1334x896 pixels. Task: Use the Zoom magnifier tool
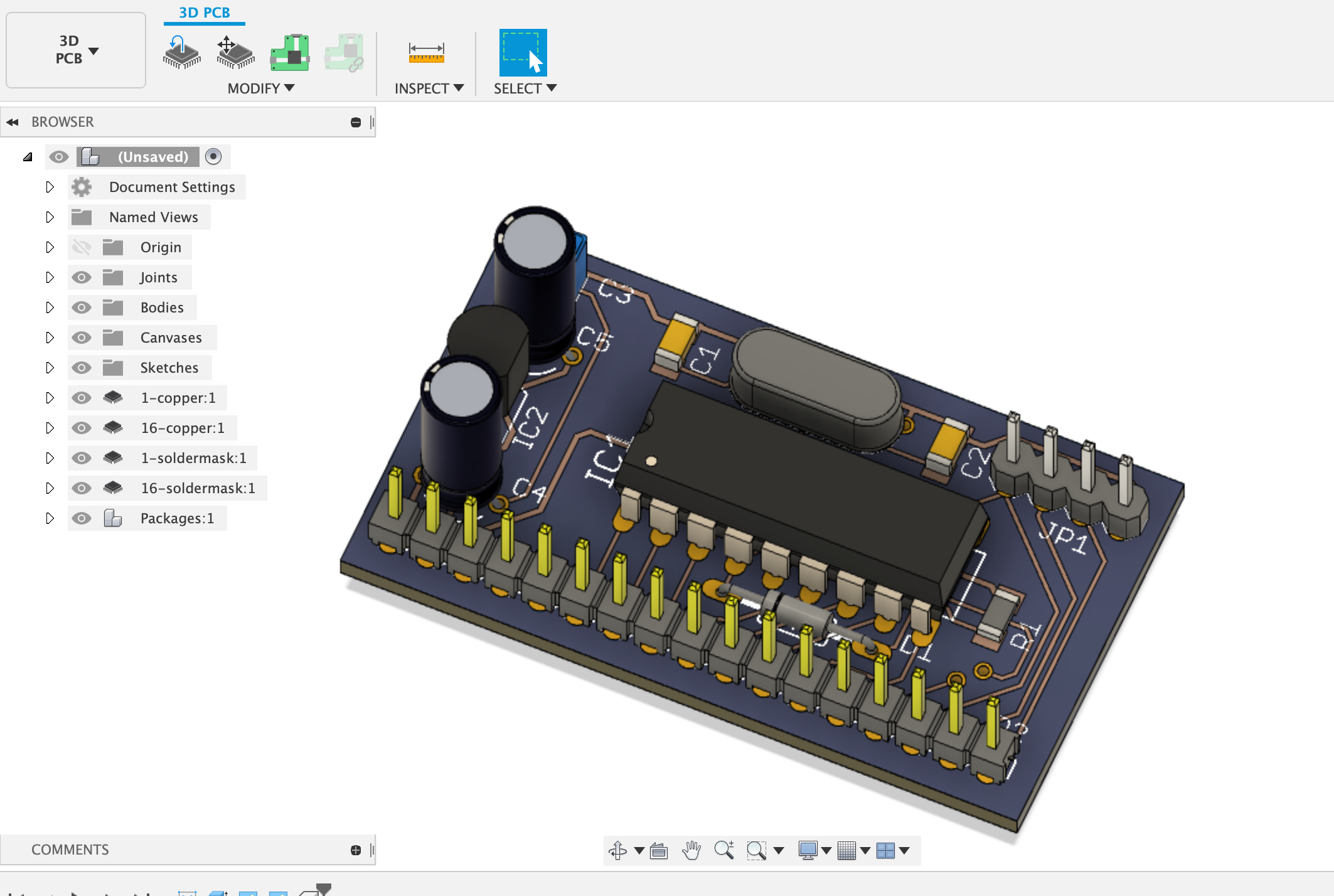(x=725, y=850)
